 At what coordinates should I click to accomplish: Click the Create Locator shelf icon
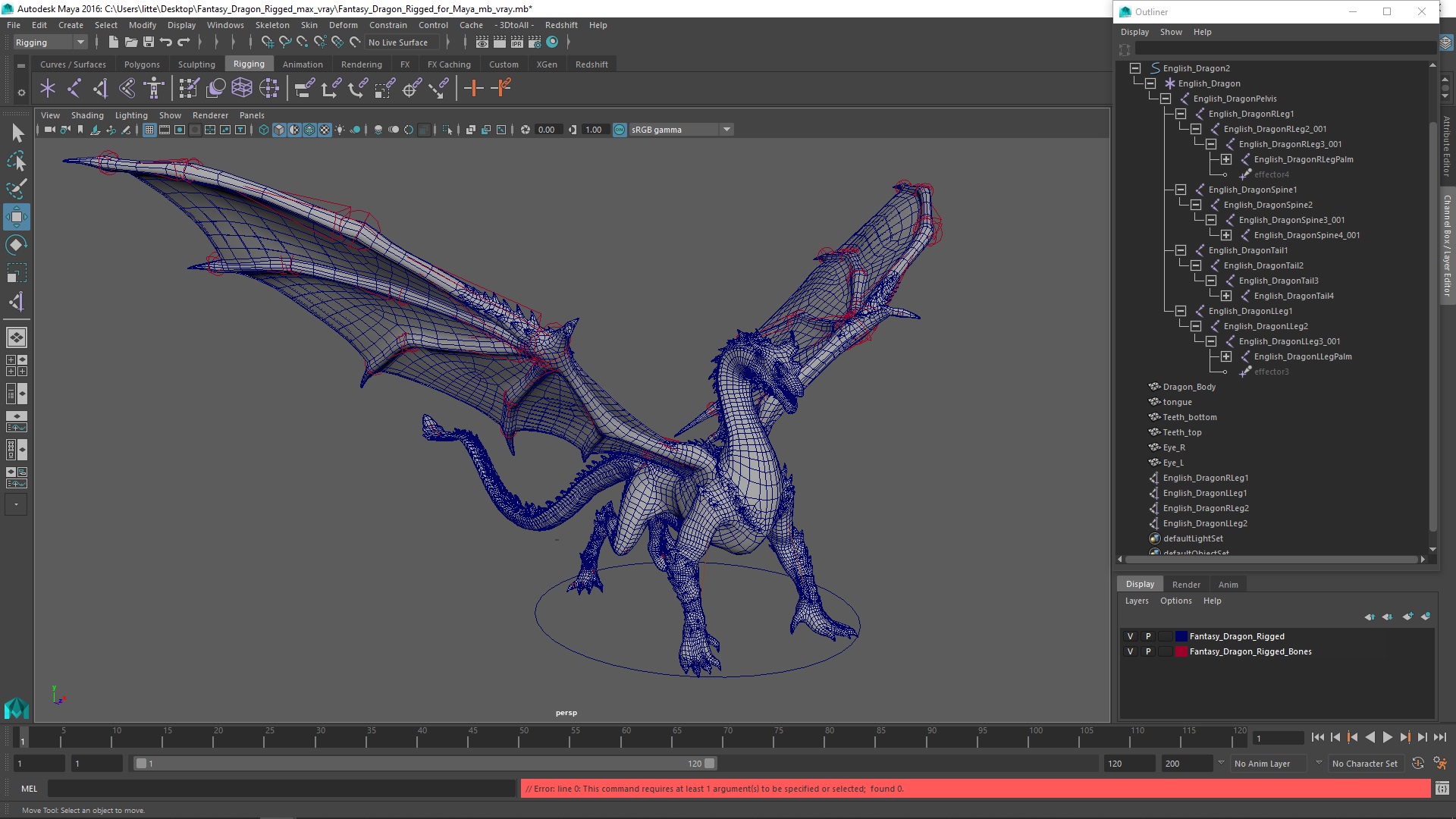(48, 89)
